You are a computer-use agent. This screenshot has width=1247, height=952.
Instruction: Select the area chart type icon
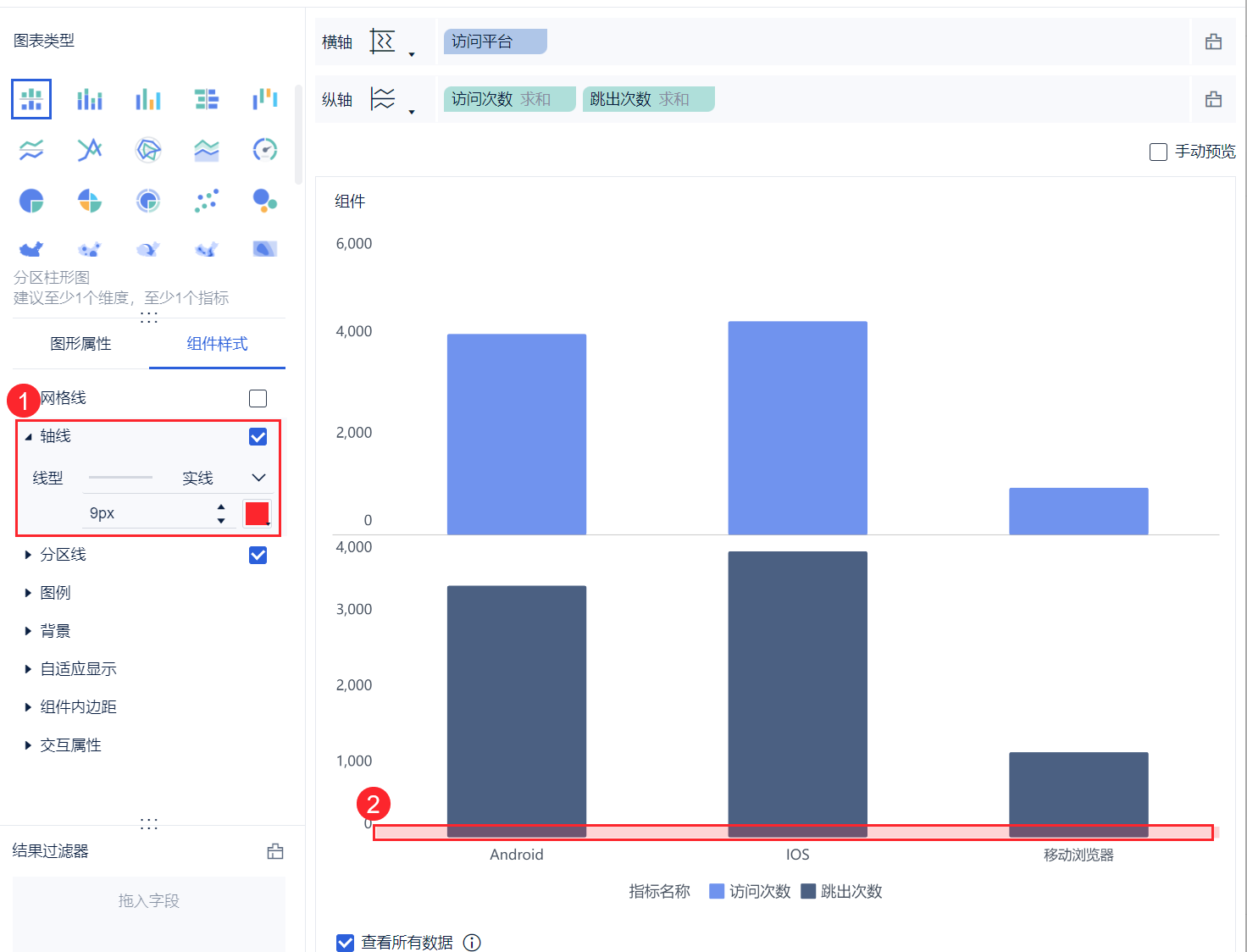207,150
